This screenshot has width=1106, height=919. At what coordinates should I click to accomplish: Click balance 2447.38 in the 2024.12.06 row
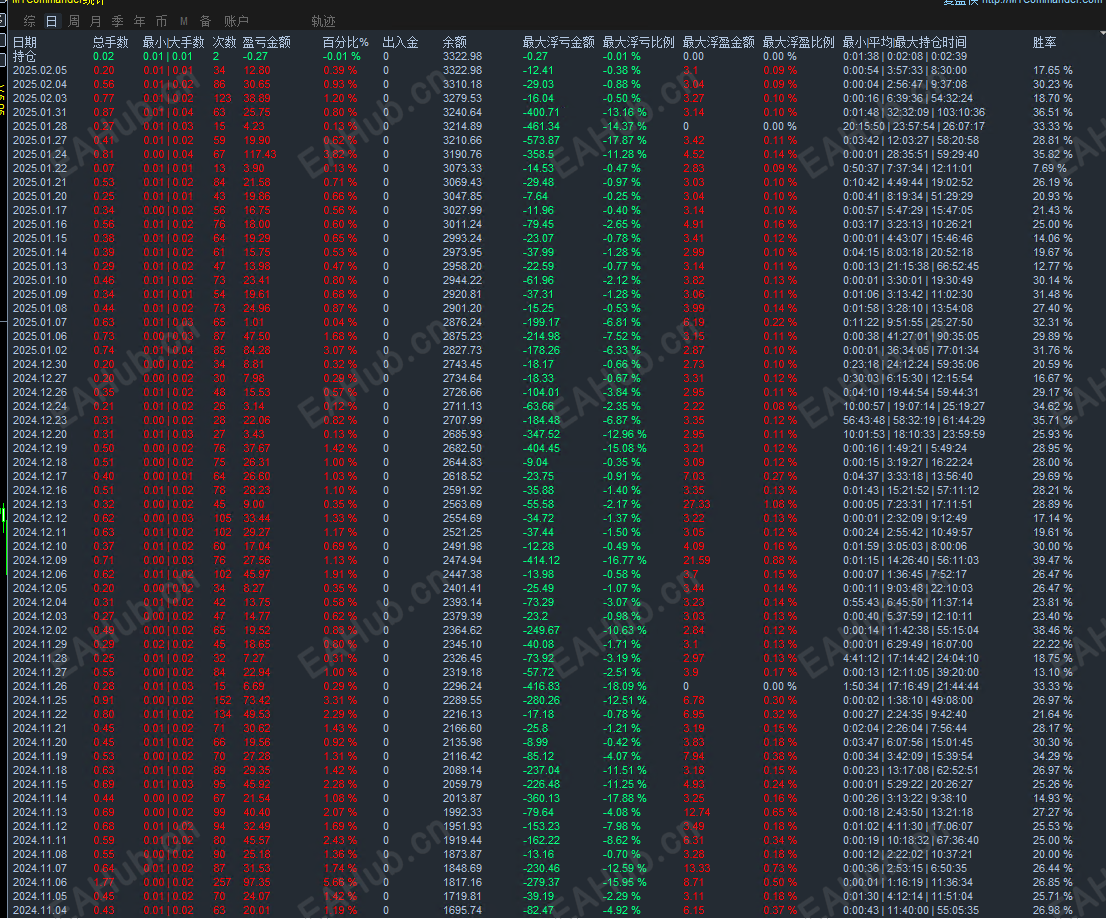tap(463, 574)
